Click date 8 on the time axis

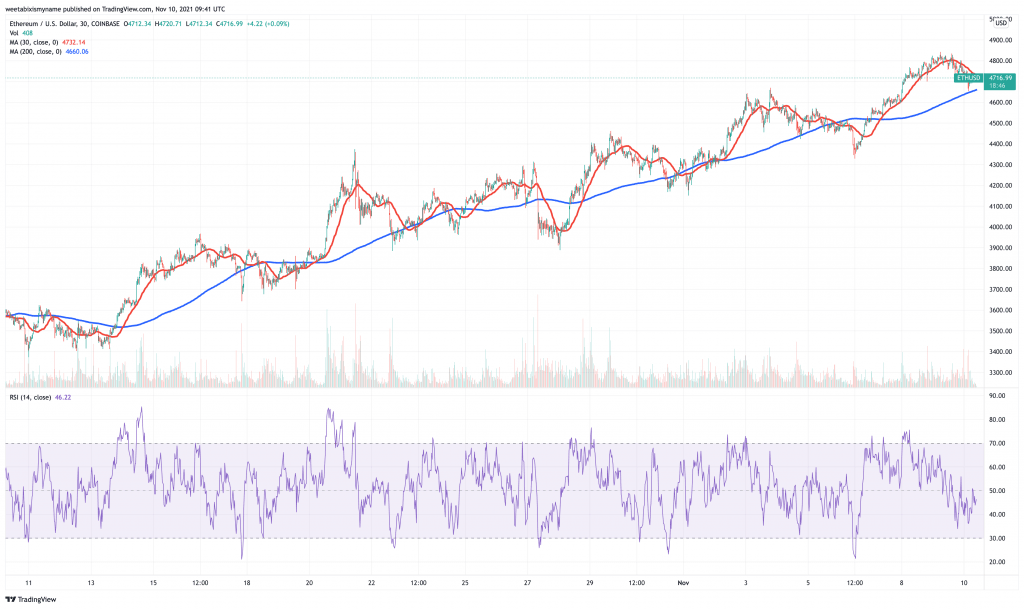pos(901,583)
